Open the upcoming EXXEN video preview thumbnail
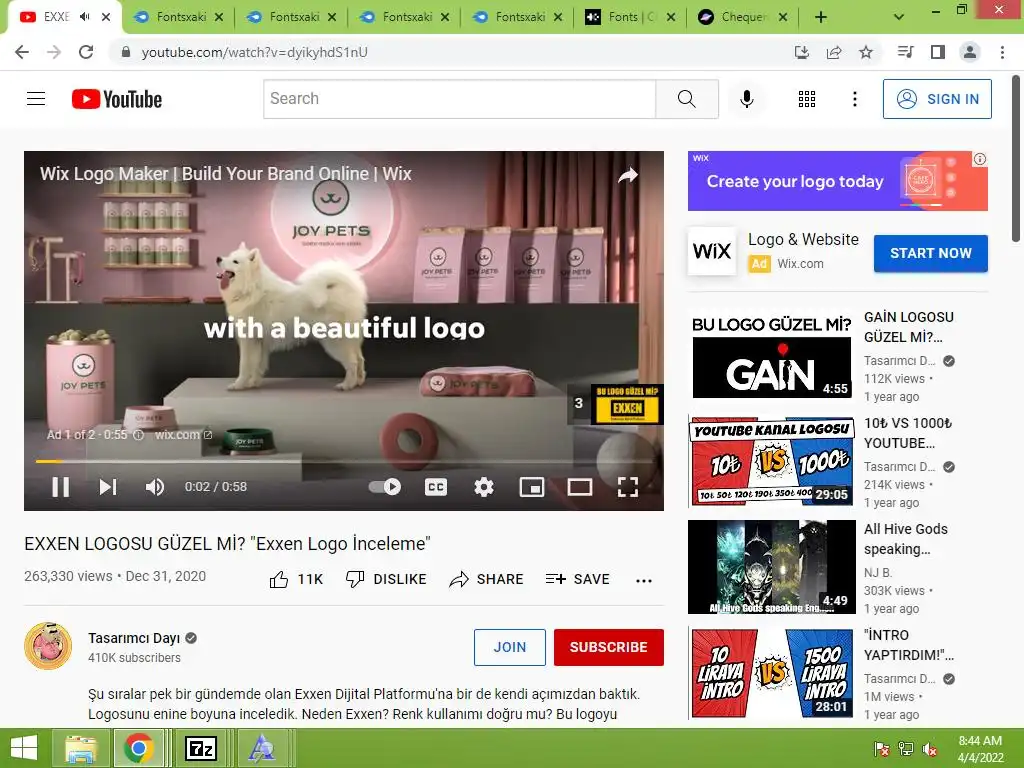The image size is (1024, 768). click(x=627, y=405)
